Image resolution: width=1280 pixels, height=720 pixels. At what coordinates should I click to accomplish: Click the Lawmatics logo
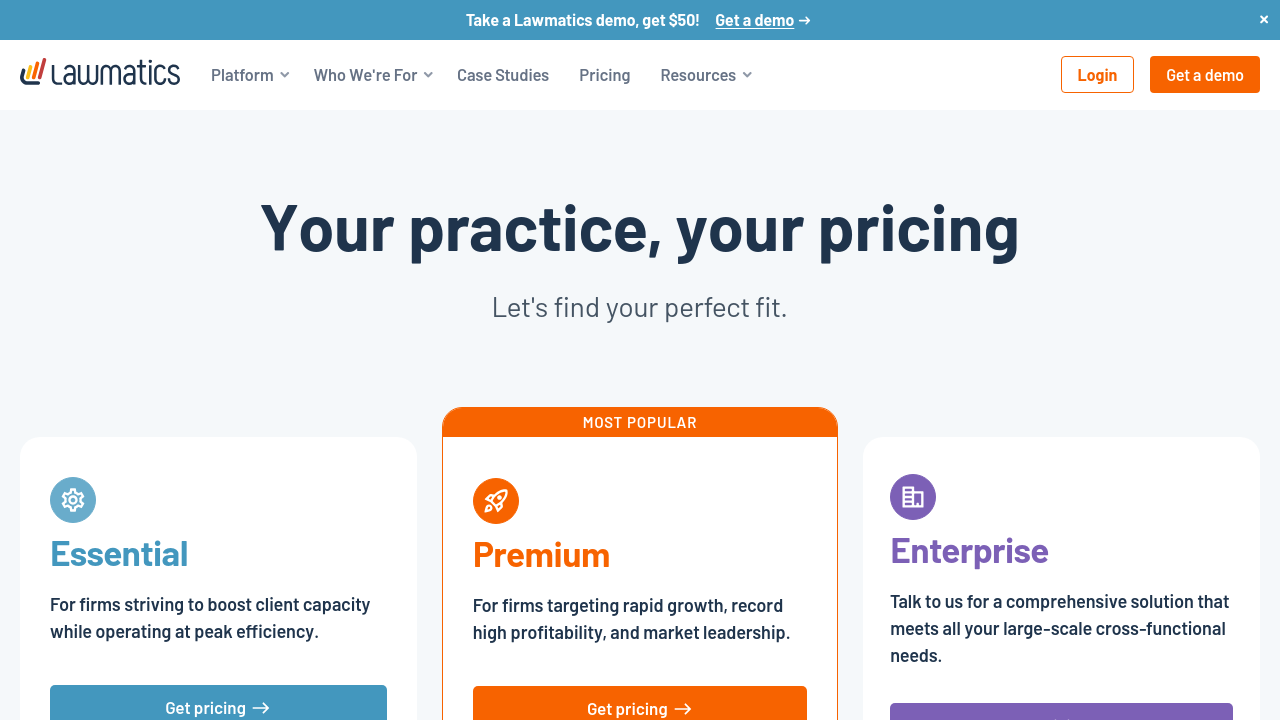point(100,73)
